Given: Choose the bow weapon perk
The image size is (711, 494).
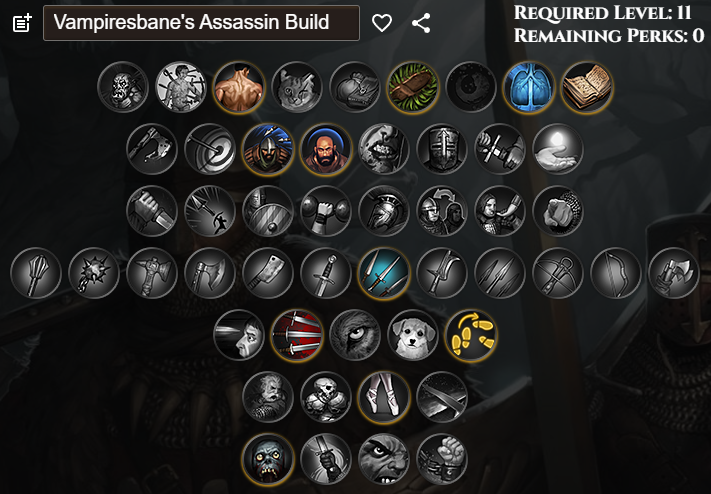Looking at the screenshot, I should coord(616,273).
